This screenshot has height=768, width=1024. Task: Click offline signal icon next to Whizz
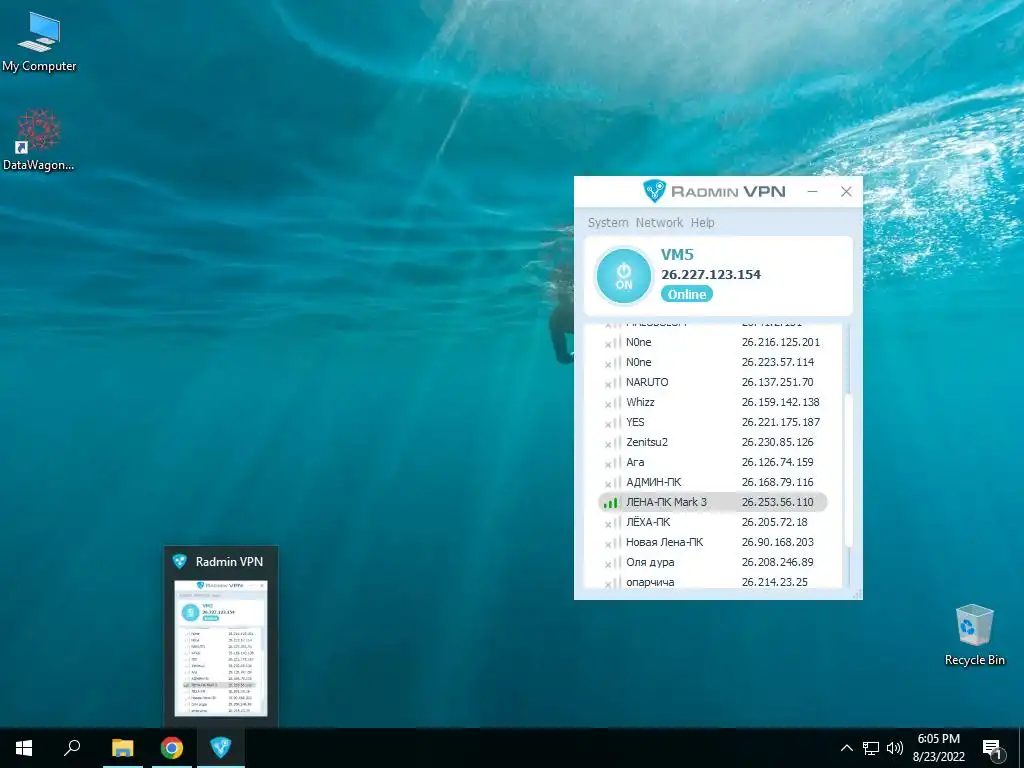click(x=612, y=404)
